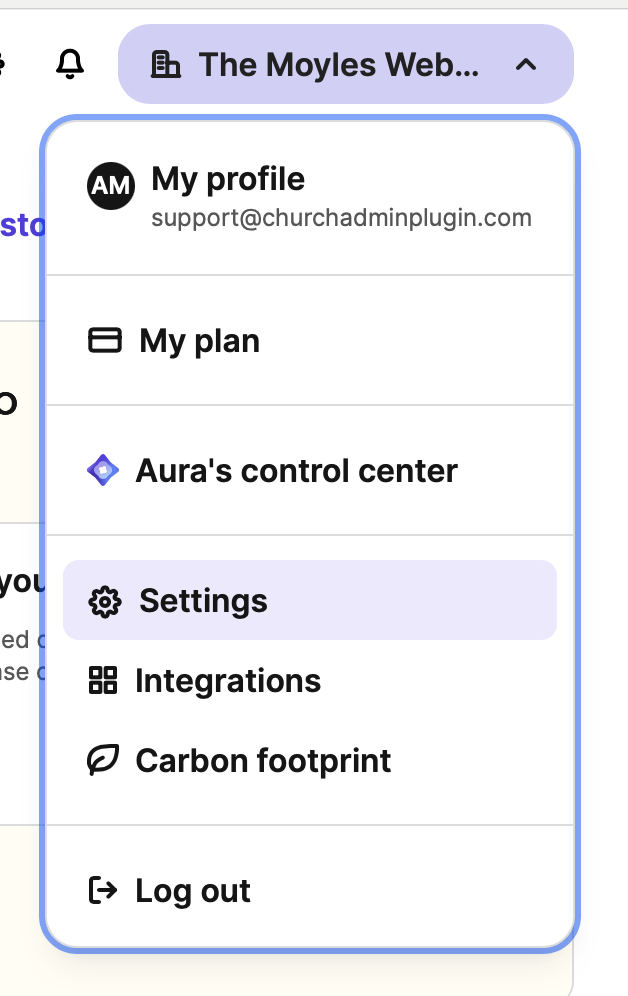Click the building icon beside The Moyles Web

point(165,65)
